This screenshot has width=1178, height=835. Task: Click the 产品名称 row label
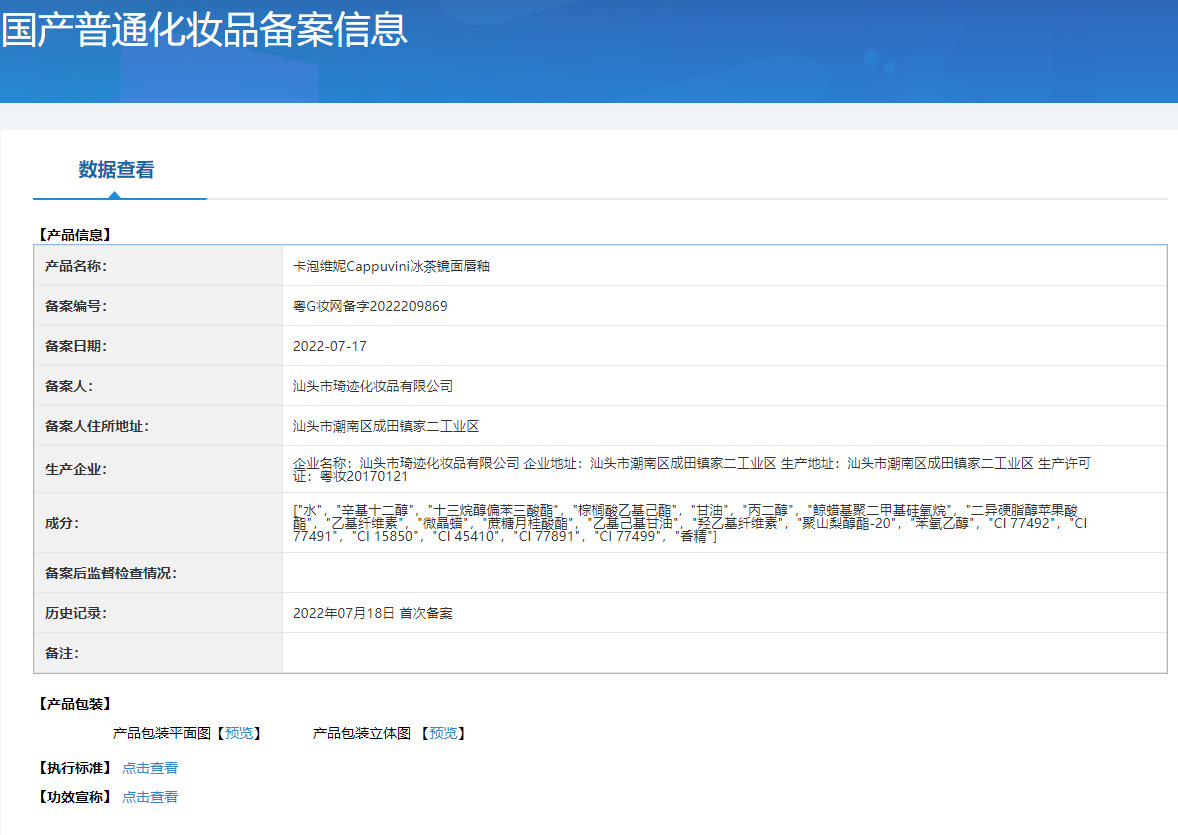pos(76,266)
